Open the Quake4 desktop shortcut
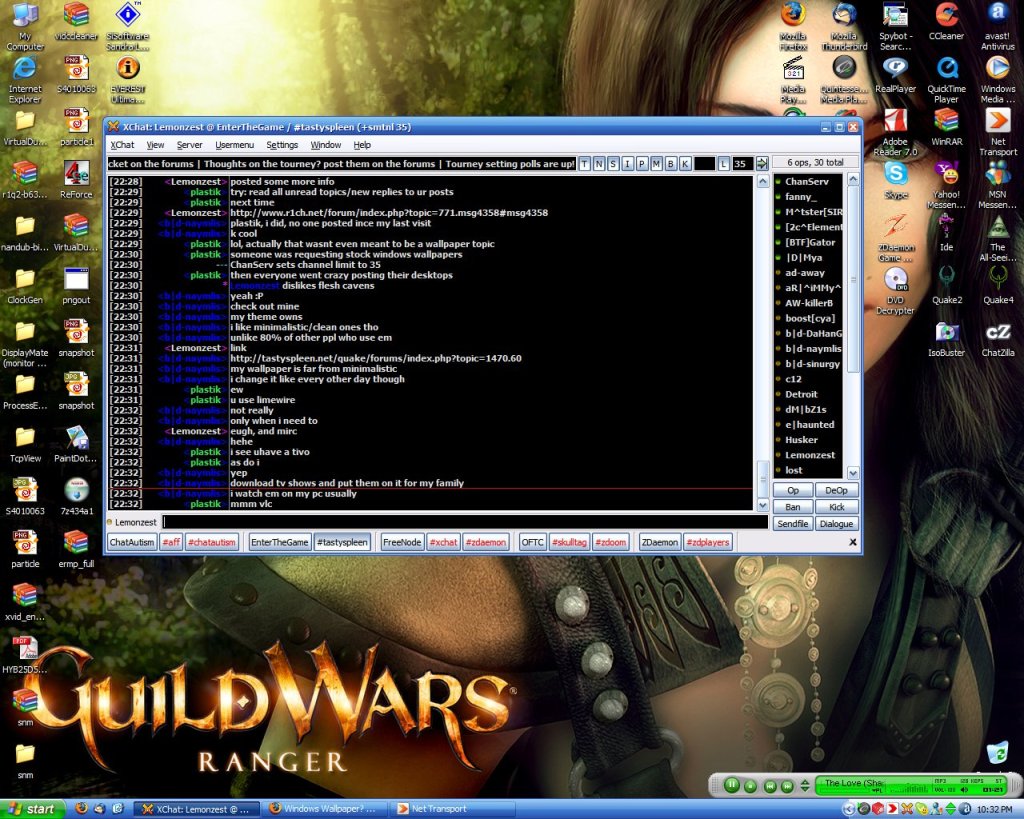This screenshot has height=819, width=1024. coord(997,279)
